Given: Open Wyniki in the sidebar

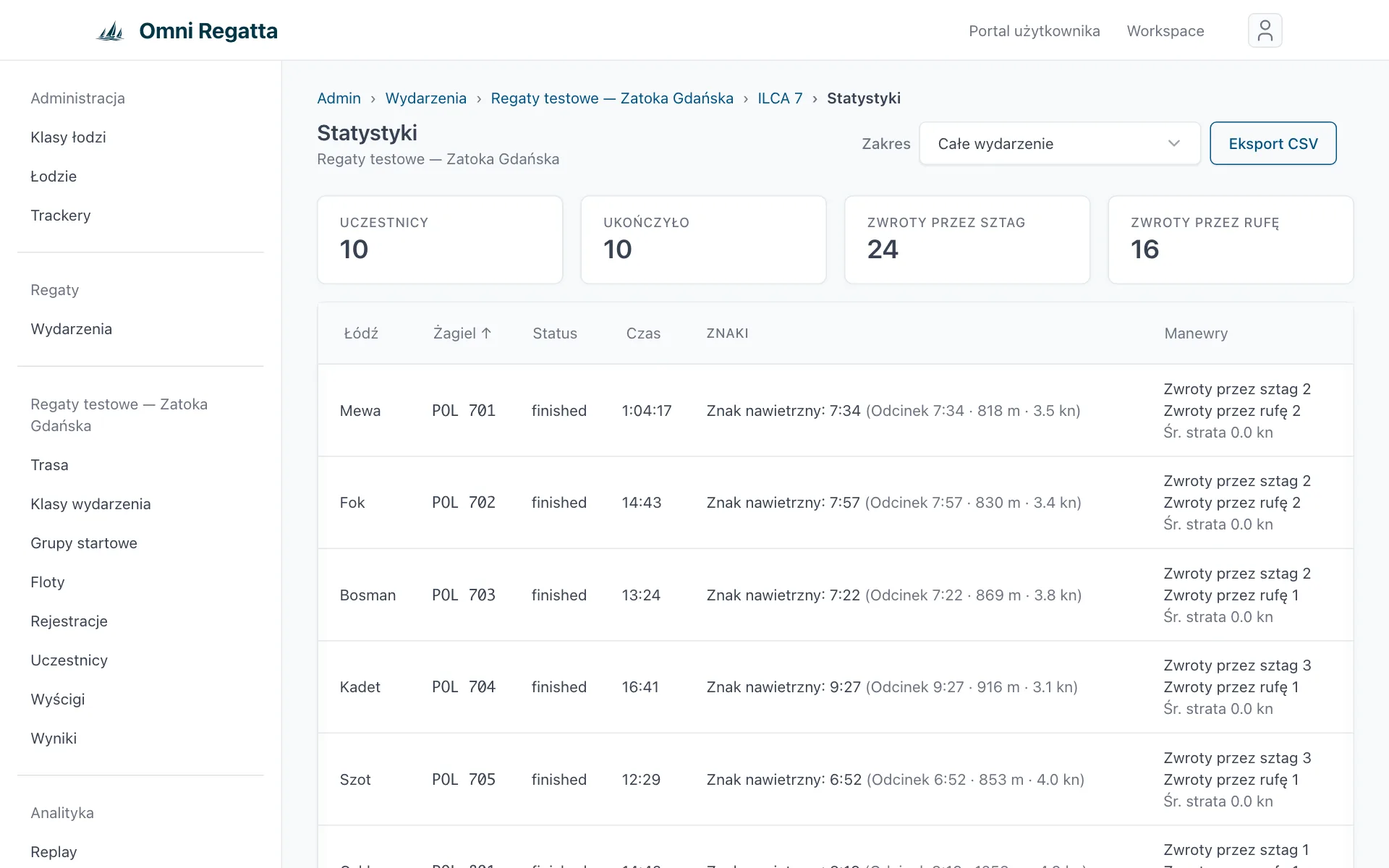Looking at the screenshot, I should tap(54, 739).
